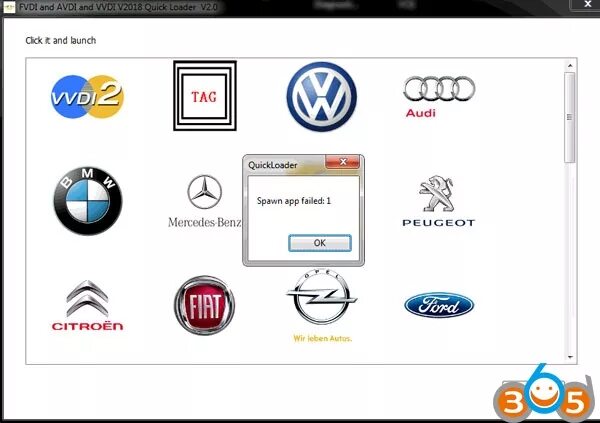600x423 pixels.
Task: Open the Audi rings module
Action: tap(439, 97)
